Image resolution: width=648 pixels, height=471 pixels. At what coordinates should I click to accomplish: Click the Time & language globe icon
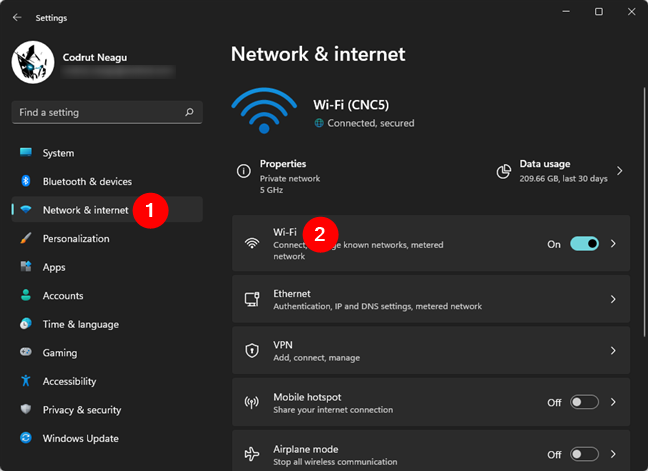coord(26,324)
